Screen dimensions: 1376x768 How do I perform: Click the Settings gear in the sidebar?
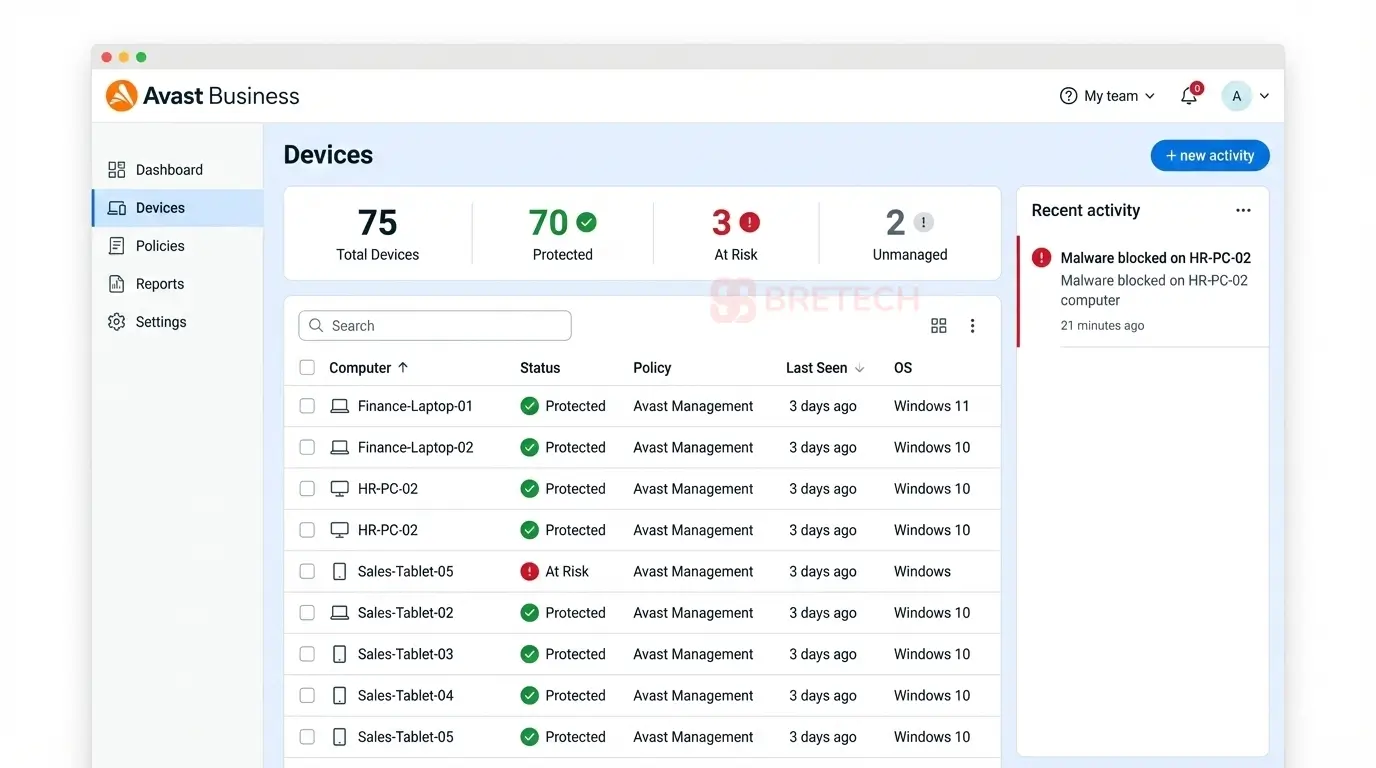pos(115,321)
